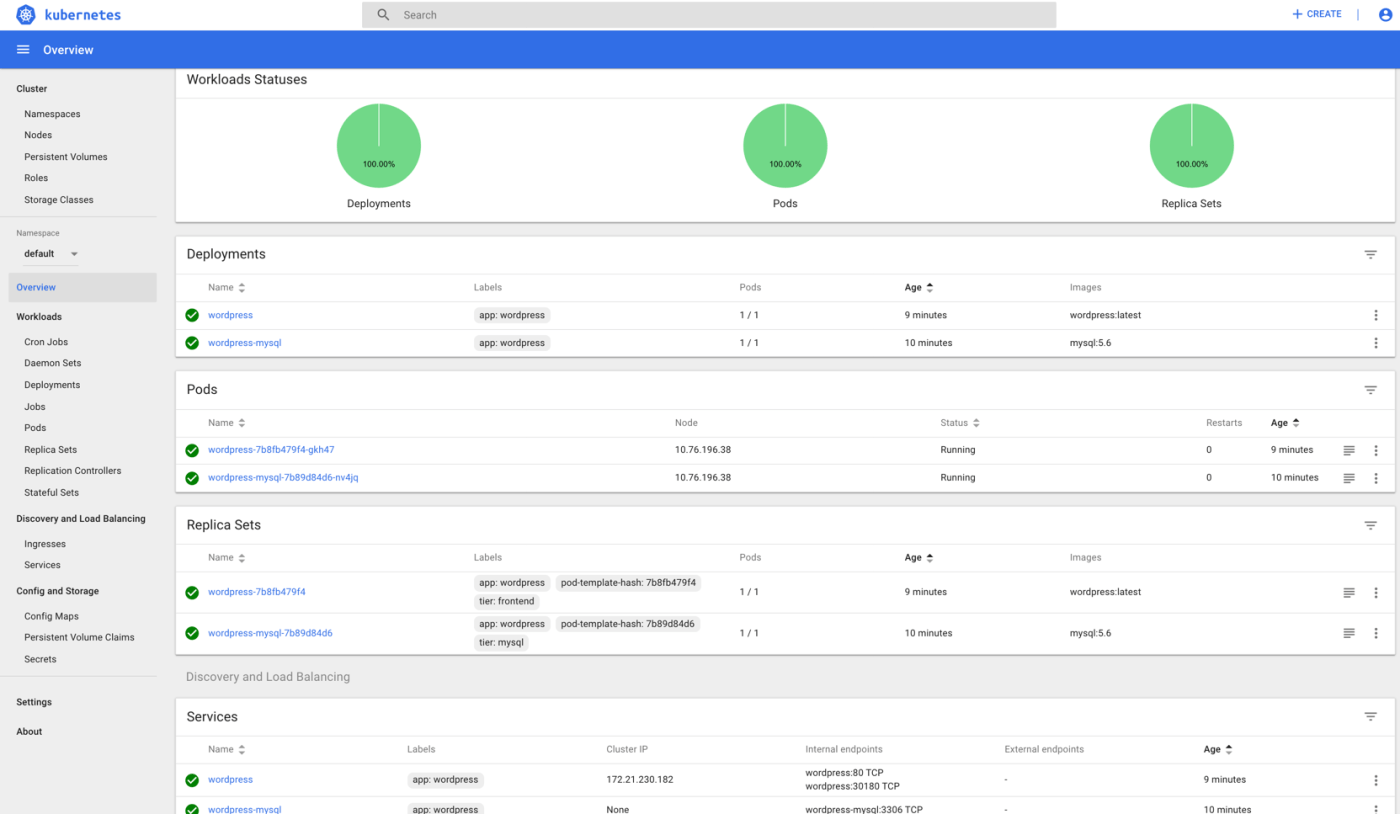Click the Kubernetes logo icon

pos(26,15)
